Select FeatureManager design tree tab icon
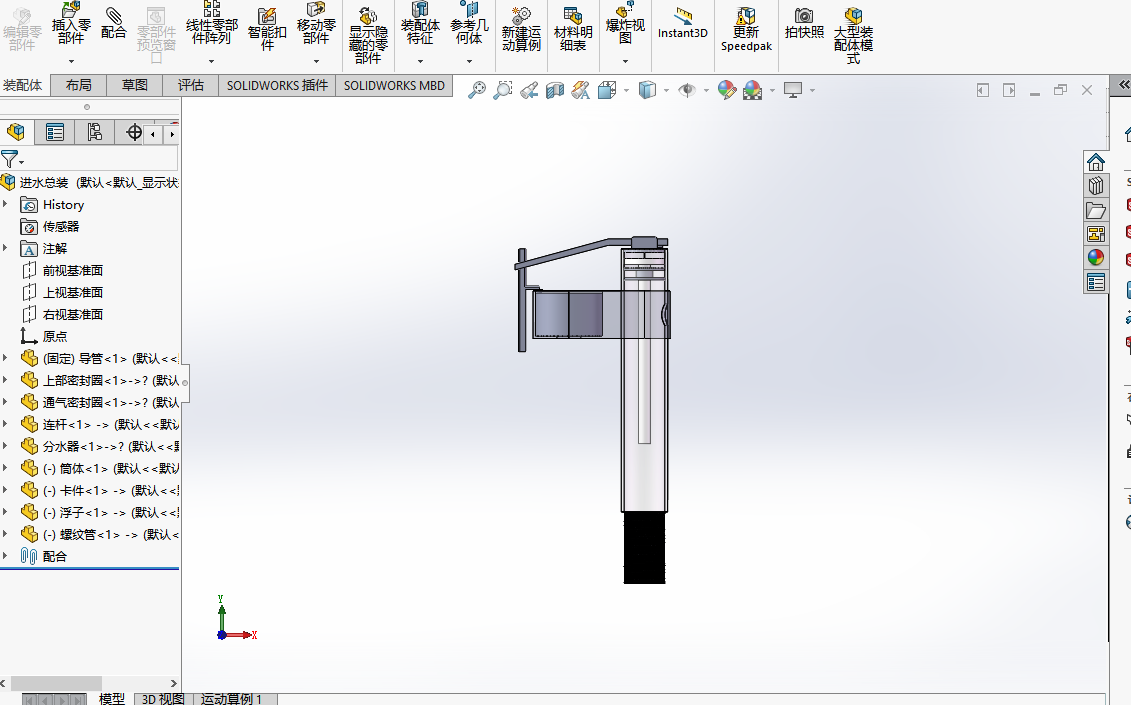The image size is (1131, 705). click(16, 132)
